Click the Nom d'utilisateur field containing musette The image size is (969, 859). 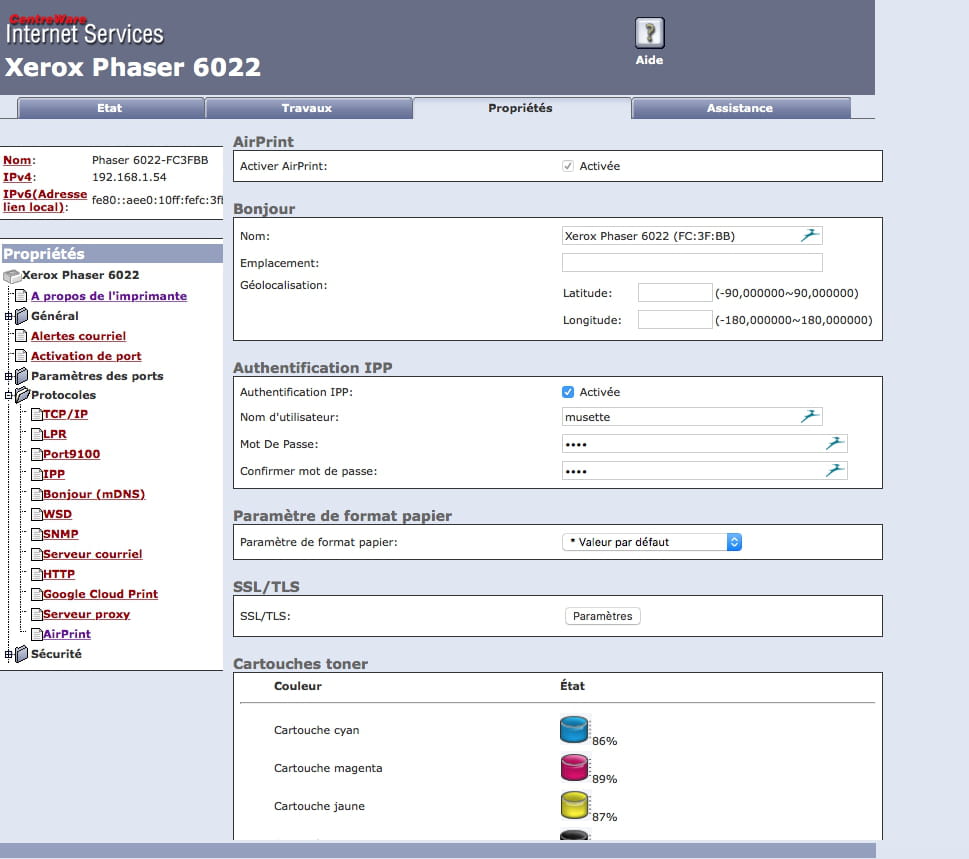692,417
